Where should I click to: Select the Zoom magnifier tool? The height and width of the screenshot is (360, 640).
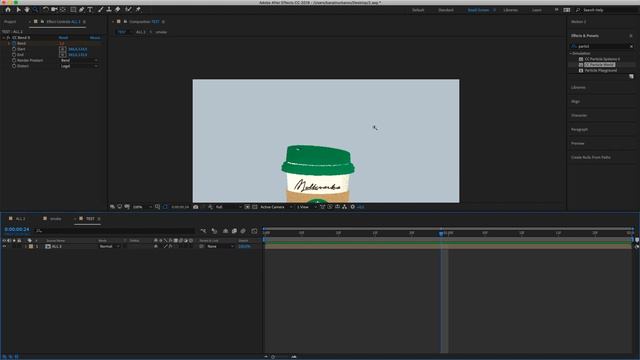[x=36, y=9]
